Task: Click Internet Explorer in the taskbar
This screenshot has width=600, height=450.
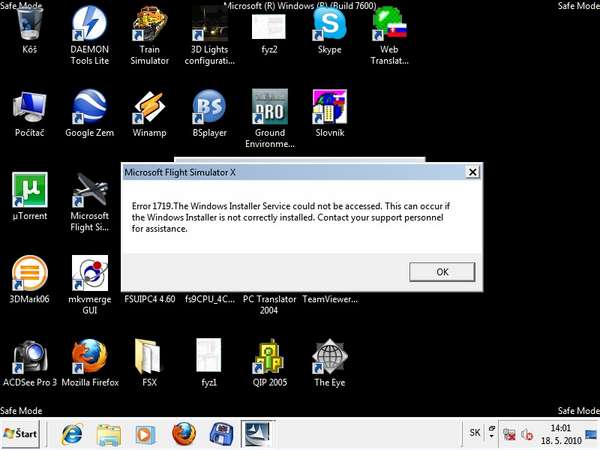Action: [x=72, y=434]
